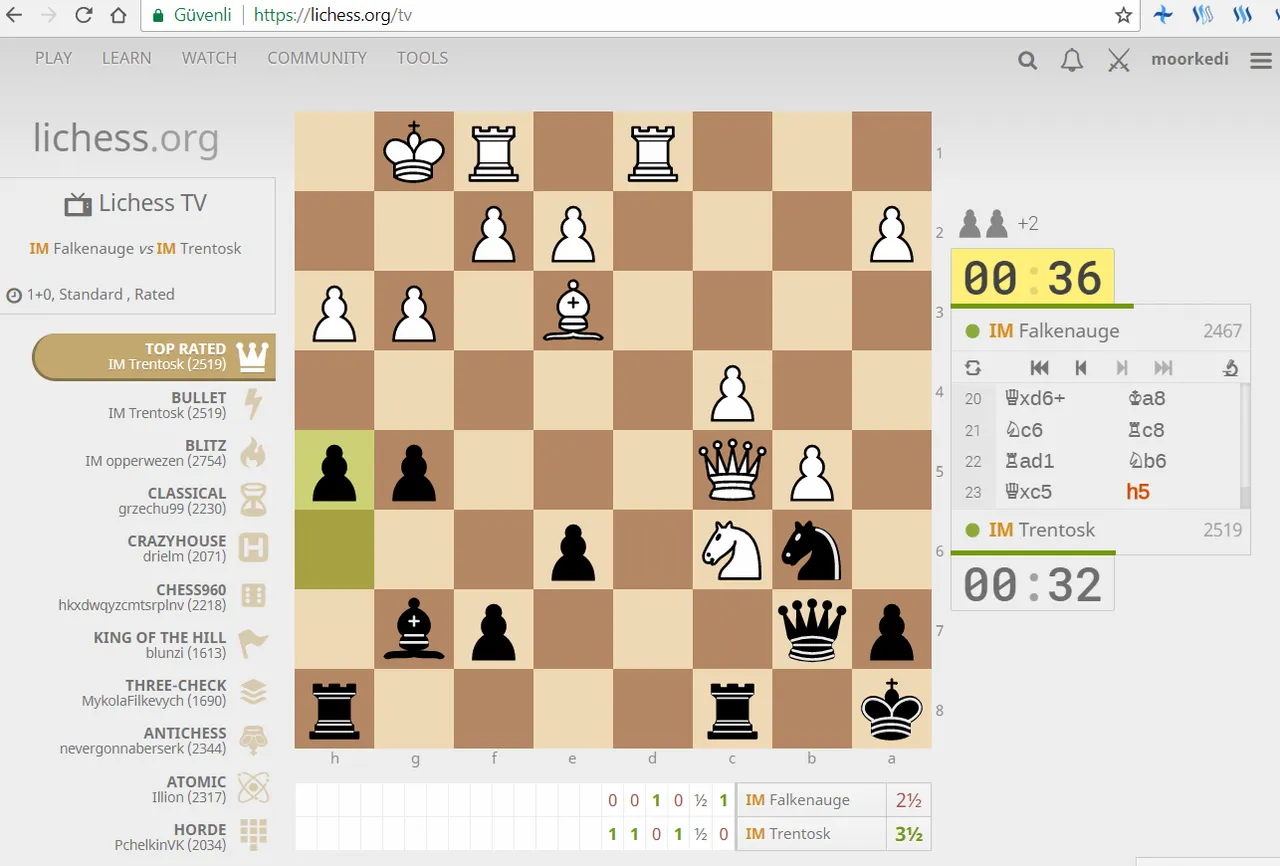
Task: Select the KING OF THE HILL channel
Action: click(155, 645)
